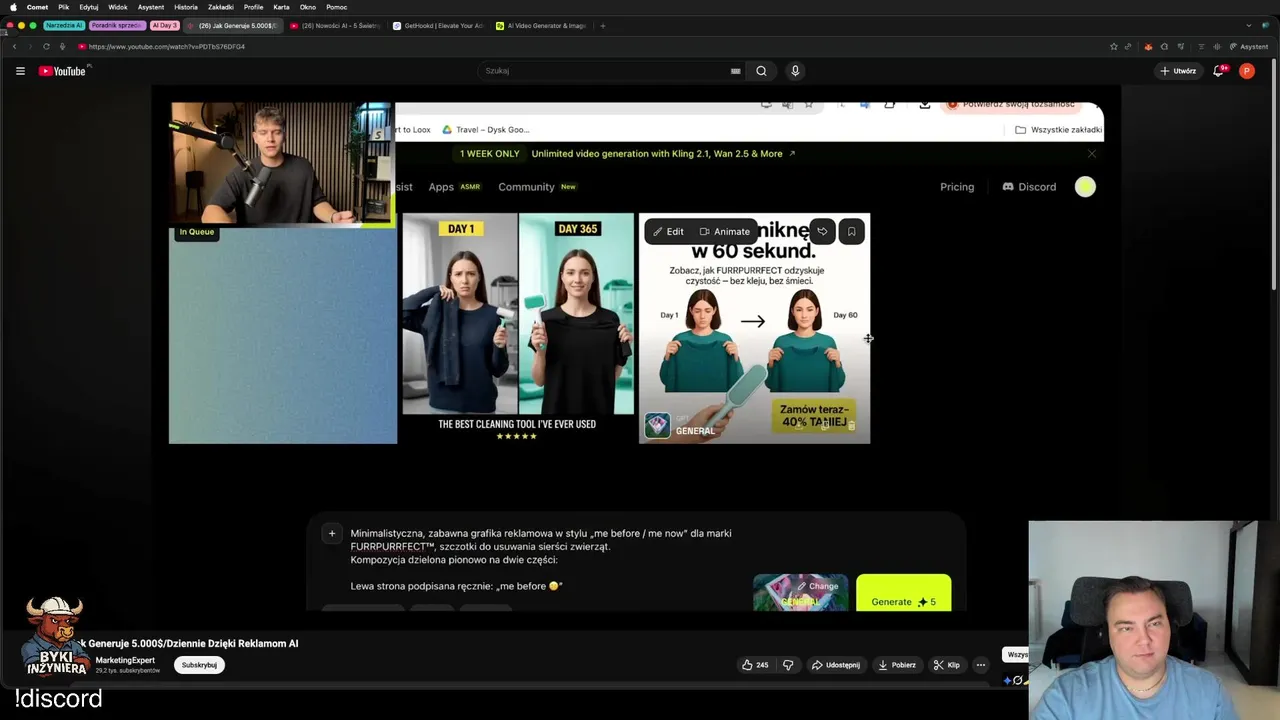Open the Pomoc menu
1280x720 pixels.
point(336,7)
